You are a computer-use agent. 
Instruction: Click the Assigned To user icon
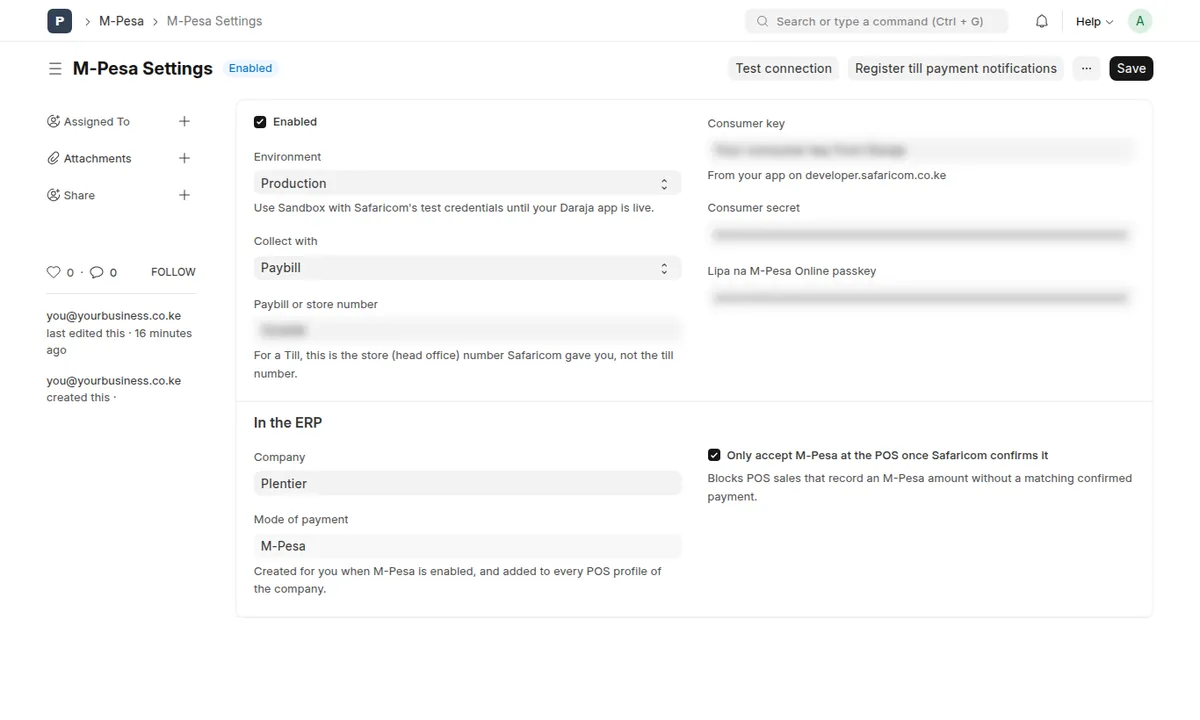click(54, 121)
